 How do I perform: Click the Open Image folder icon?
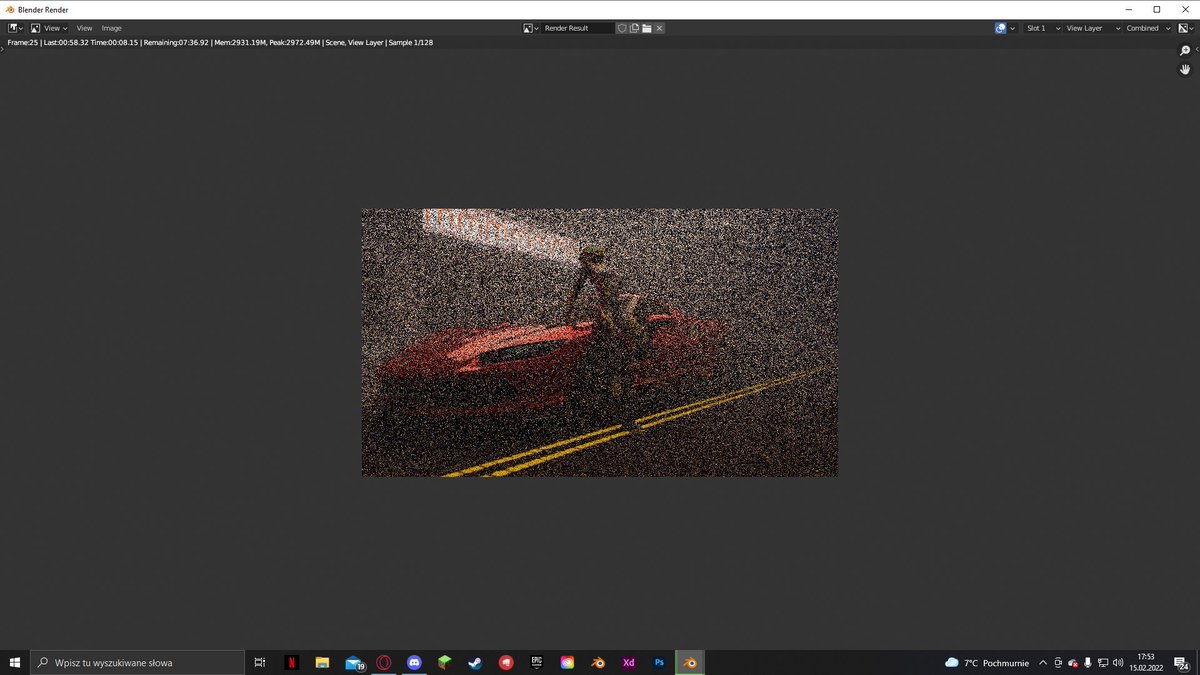pos(647,28)
